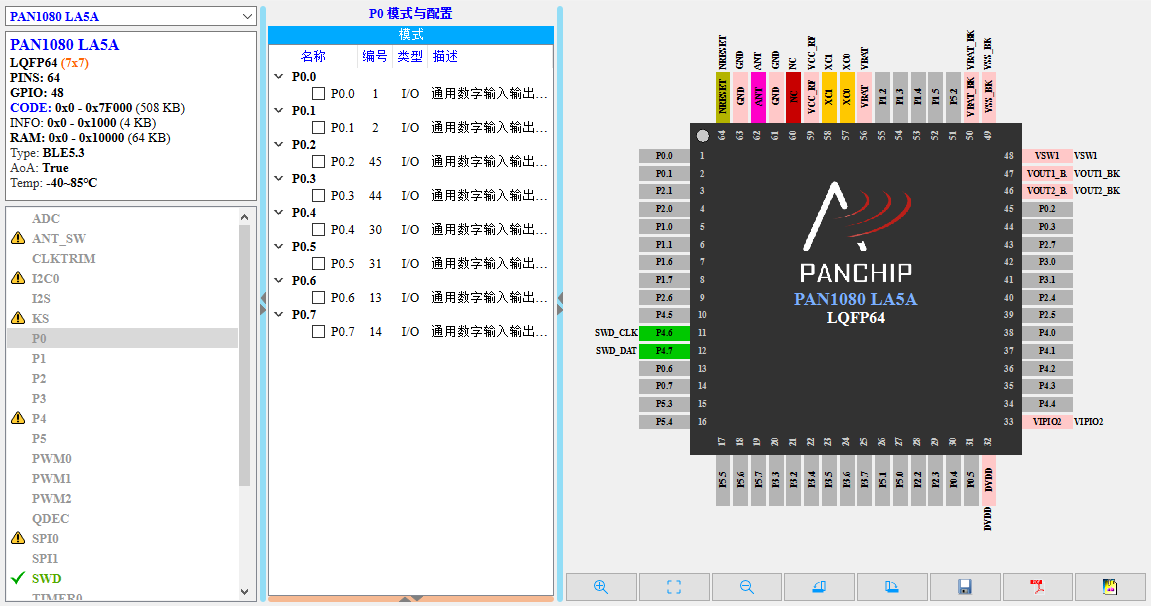The image size is (1151, 606).
Task: Collapse the P0.2 tree group
Action: (279, 145)
